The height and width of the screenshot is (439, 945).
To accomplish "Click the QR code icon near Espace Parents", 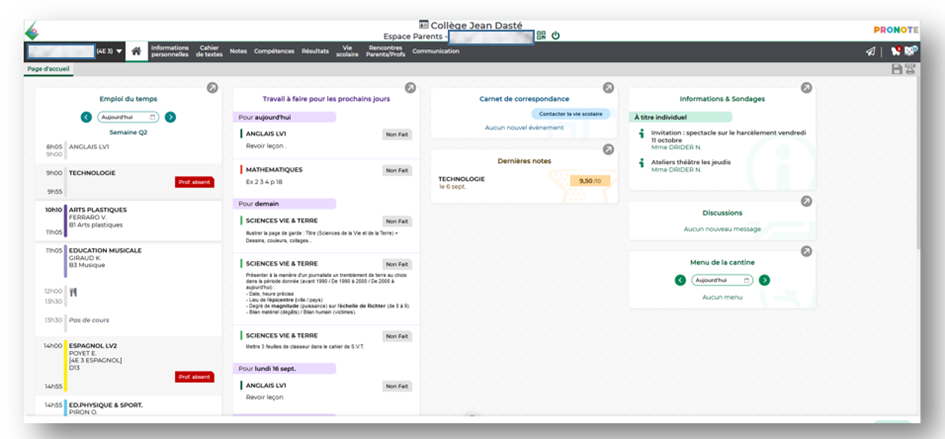I will 541,35.
